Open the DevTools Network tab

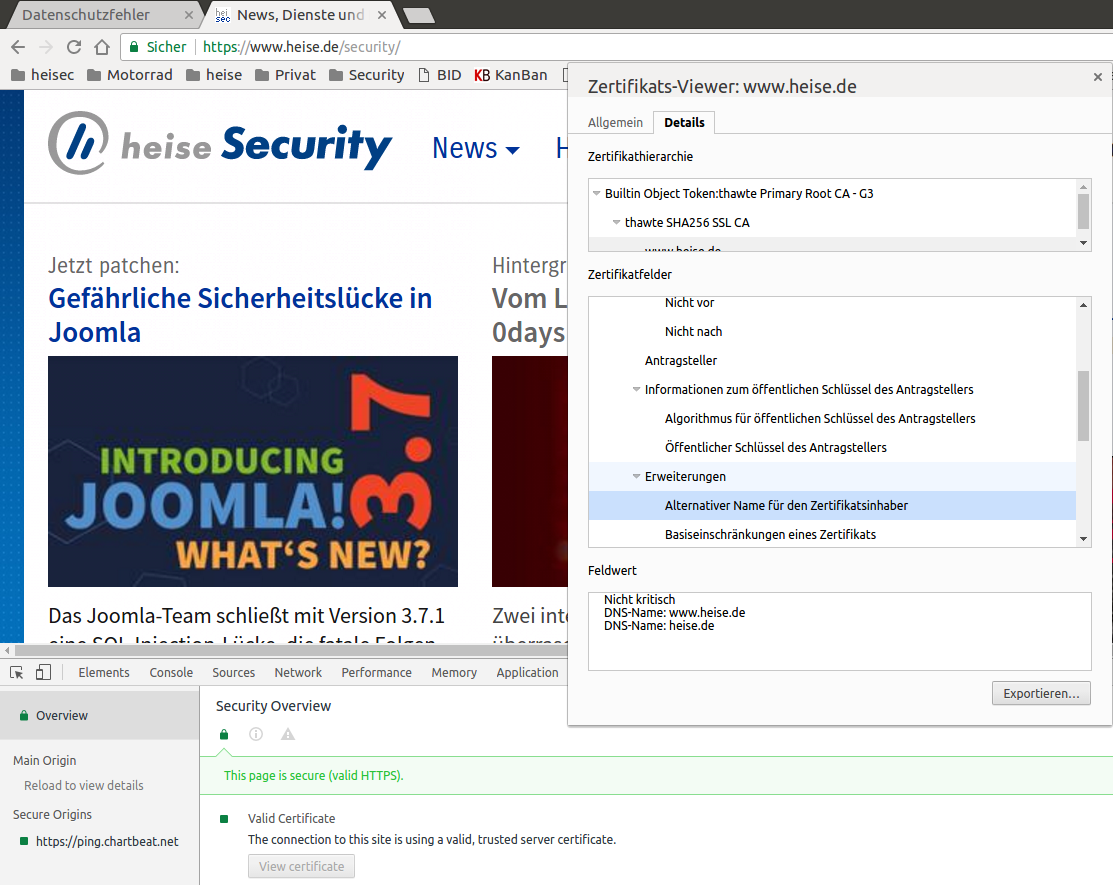298,672
